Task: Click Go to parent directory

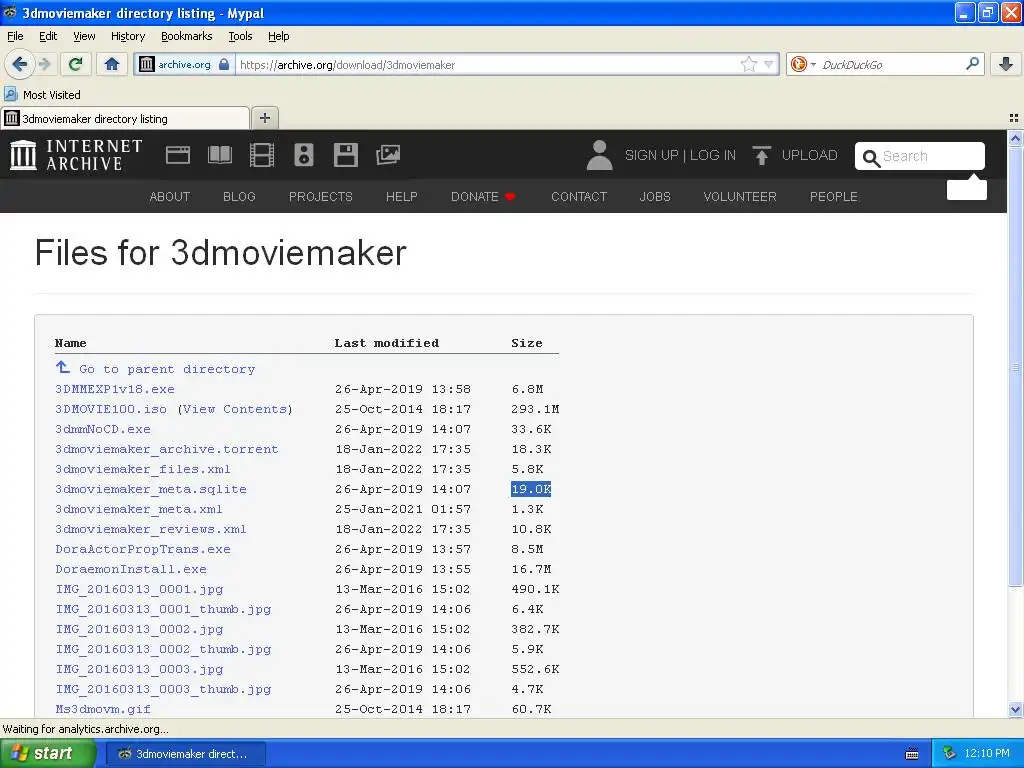Action: pos(167,369)
